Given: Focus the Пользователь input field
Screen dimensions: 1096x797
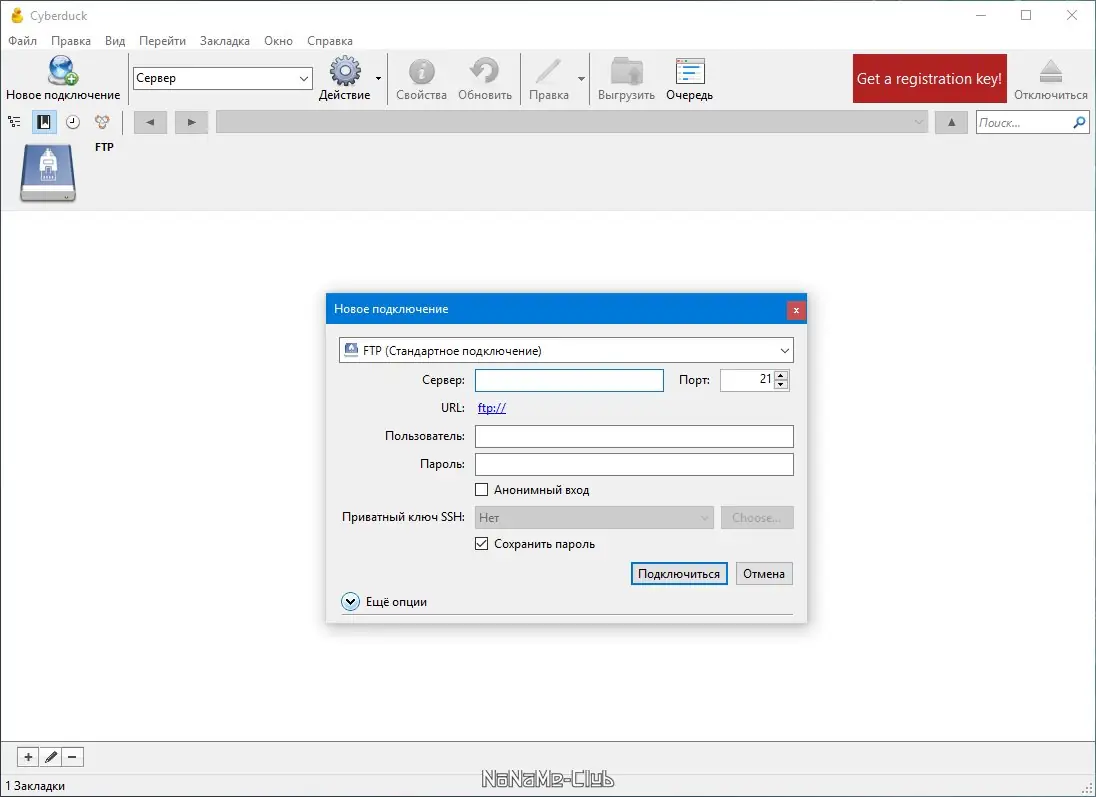Looking at the screenshot, I should click(634, 436).
